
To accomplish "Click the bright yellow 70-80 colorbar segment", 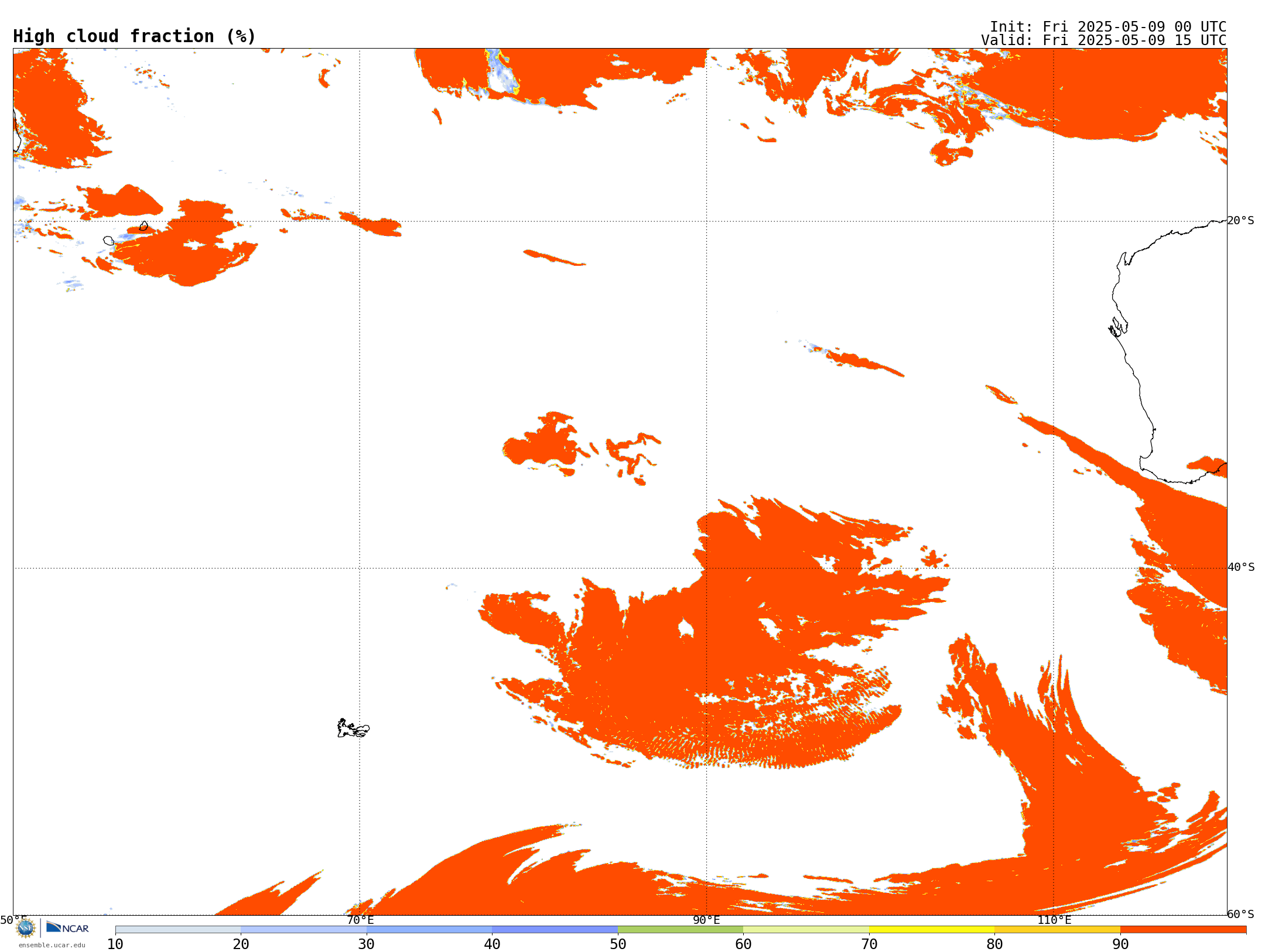I will [x=932, y=930].
